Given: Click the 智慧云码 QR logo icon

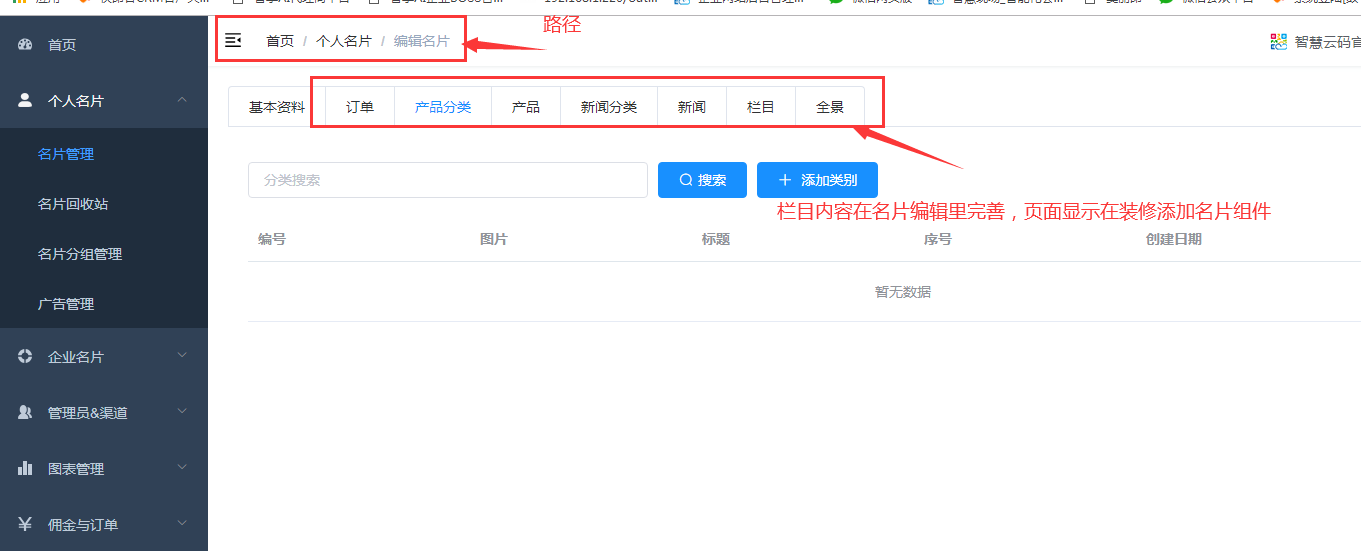Looking at the screenshot, I should click(x=1278, y=41).
